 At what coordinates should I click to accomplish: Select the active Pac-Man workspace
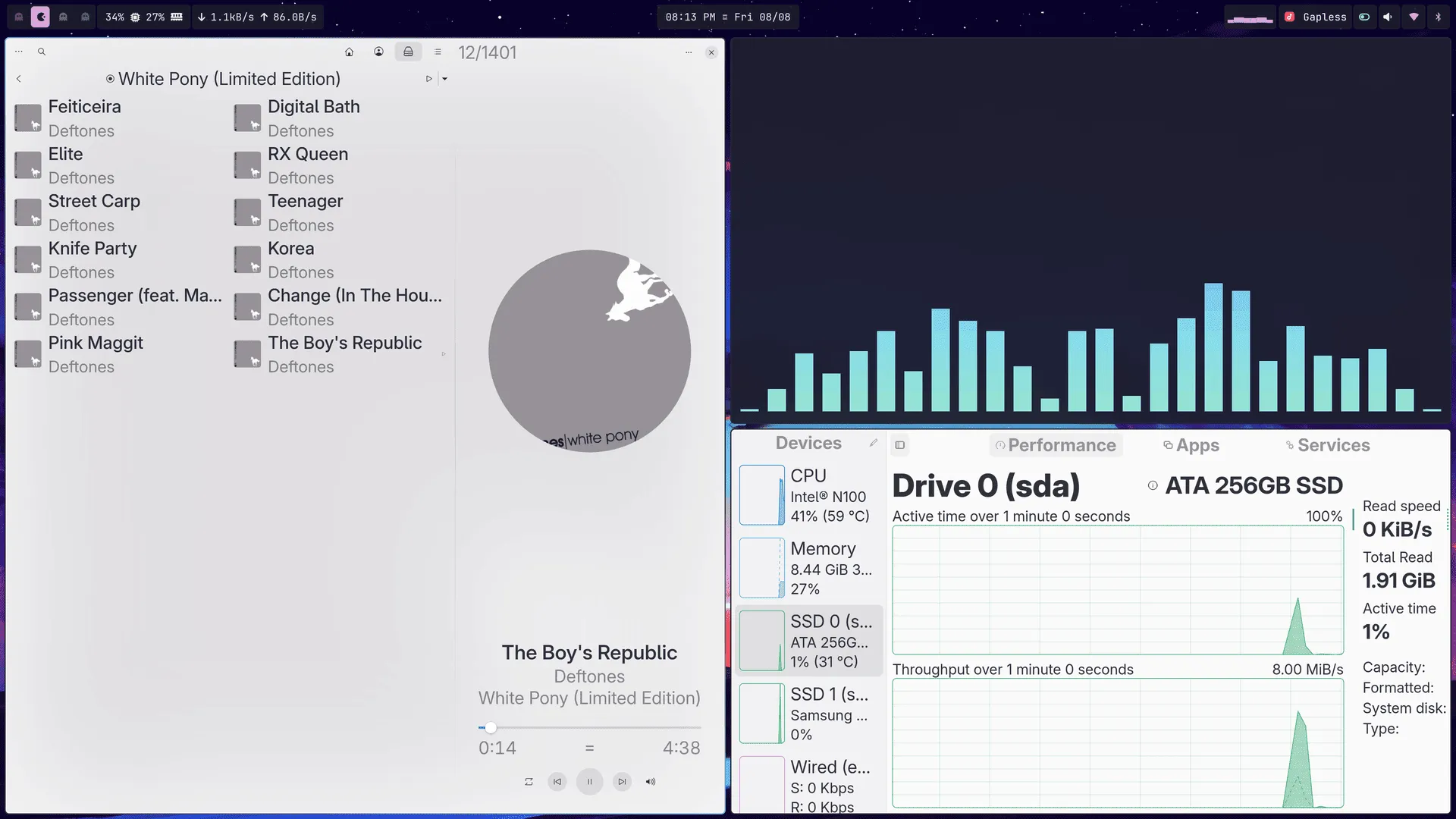tap(40, 17)
